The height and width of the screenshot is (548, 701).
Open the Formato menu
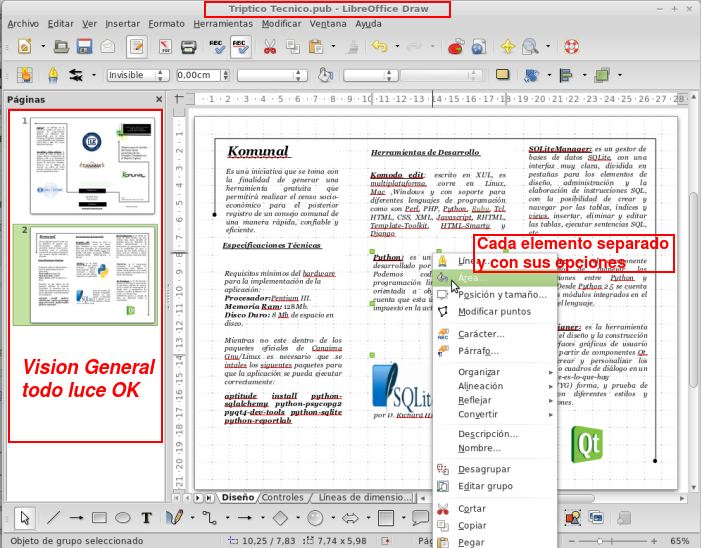coord(166,24)
